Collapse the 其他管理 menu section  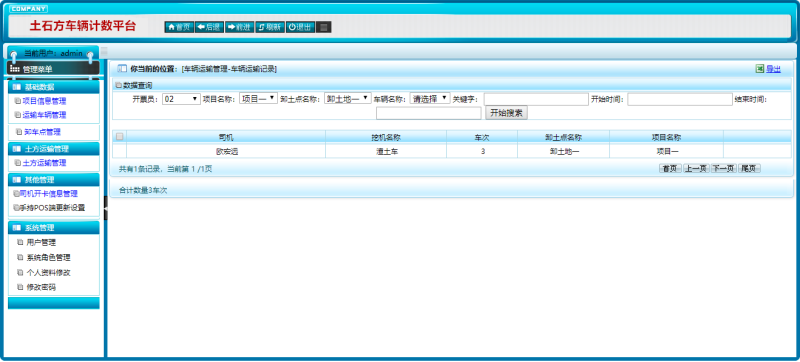pyautogui.click(x=54, y=179)
